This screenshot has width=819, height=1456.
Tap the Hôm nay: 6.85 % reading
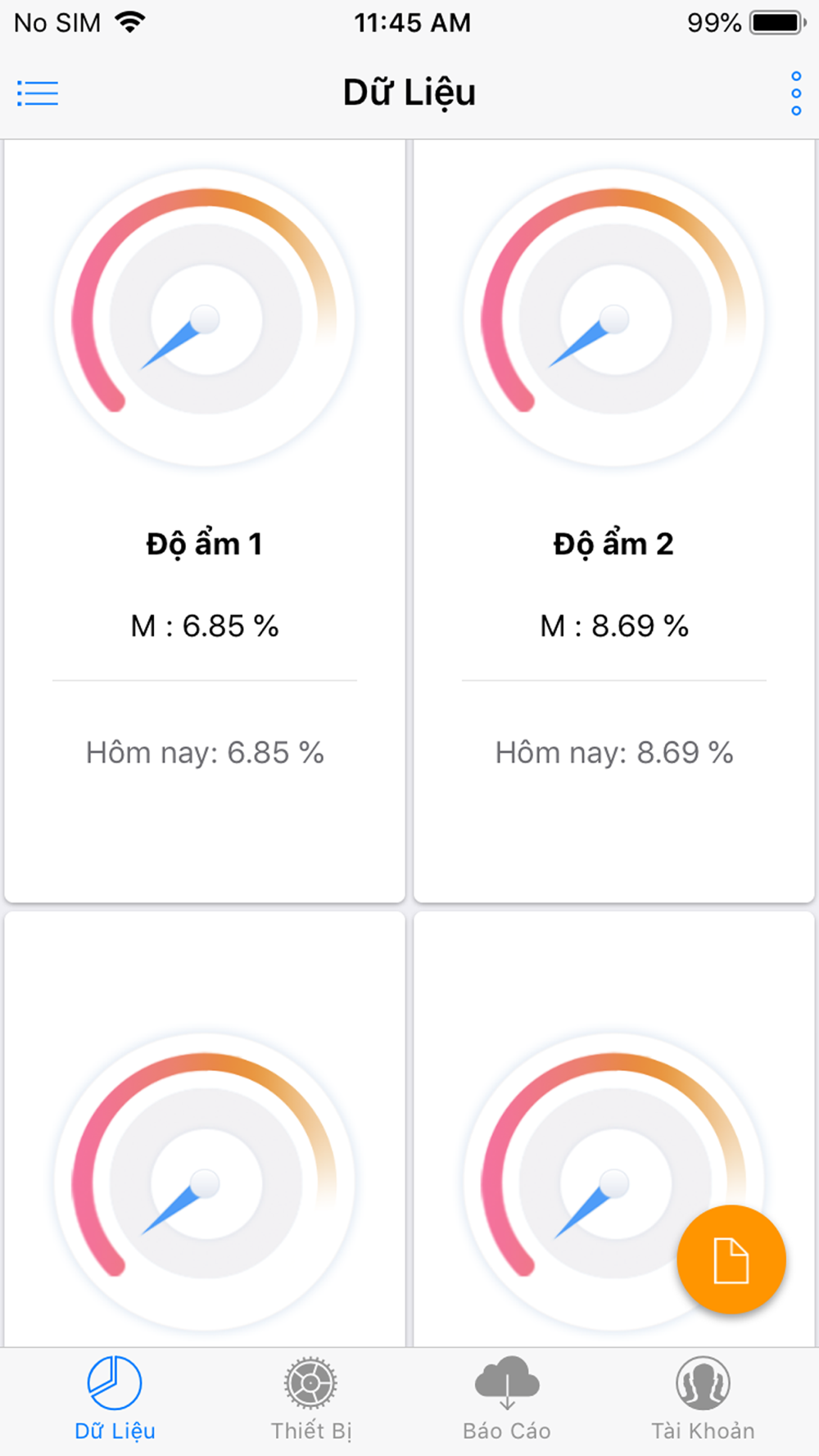[x=205, y=753]
